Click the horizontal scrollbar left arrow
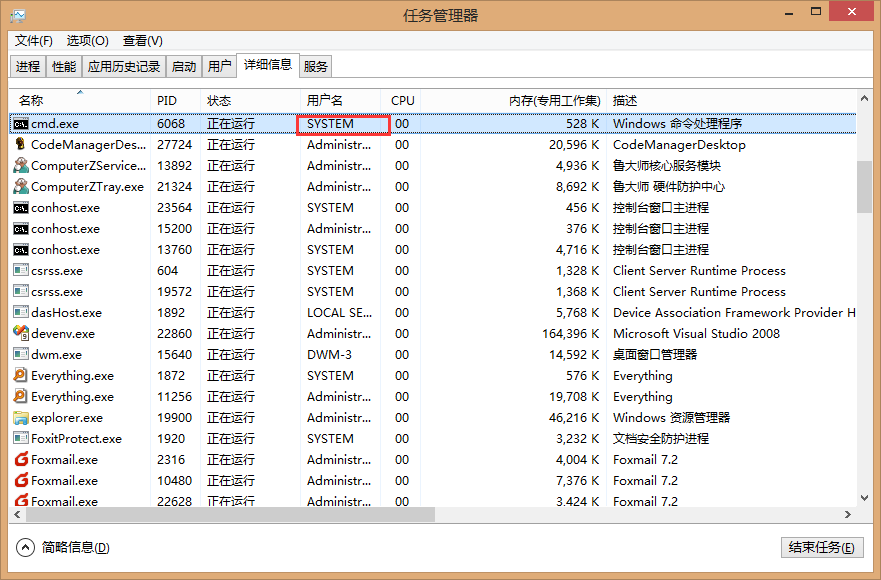The height and width of the screenshot is (580, 881). click(17, 514)
